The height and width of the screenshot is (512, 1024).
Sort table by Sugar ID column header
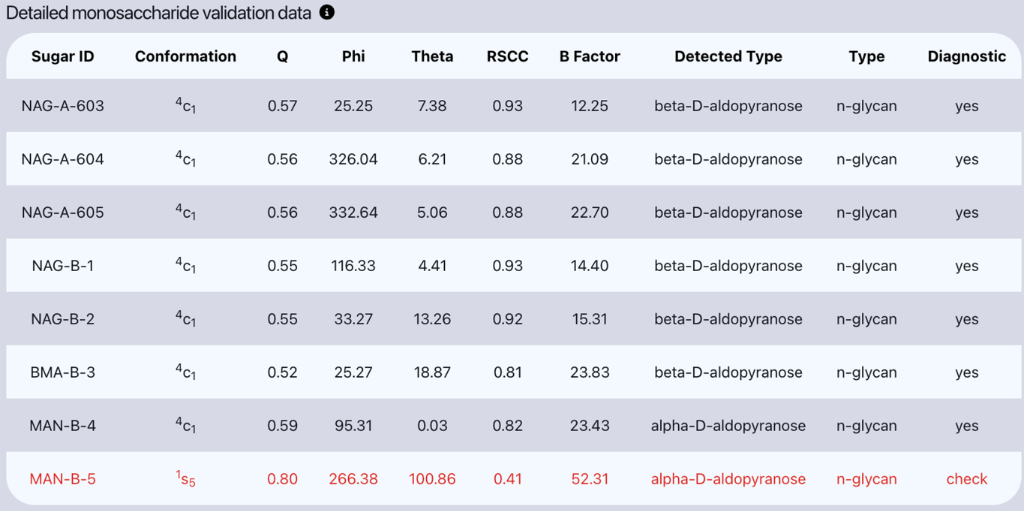(x=62, y=56)
